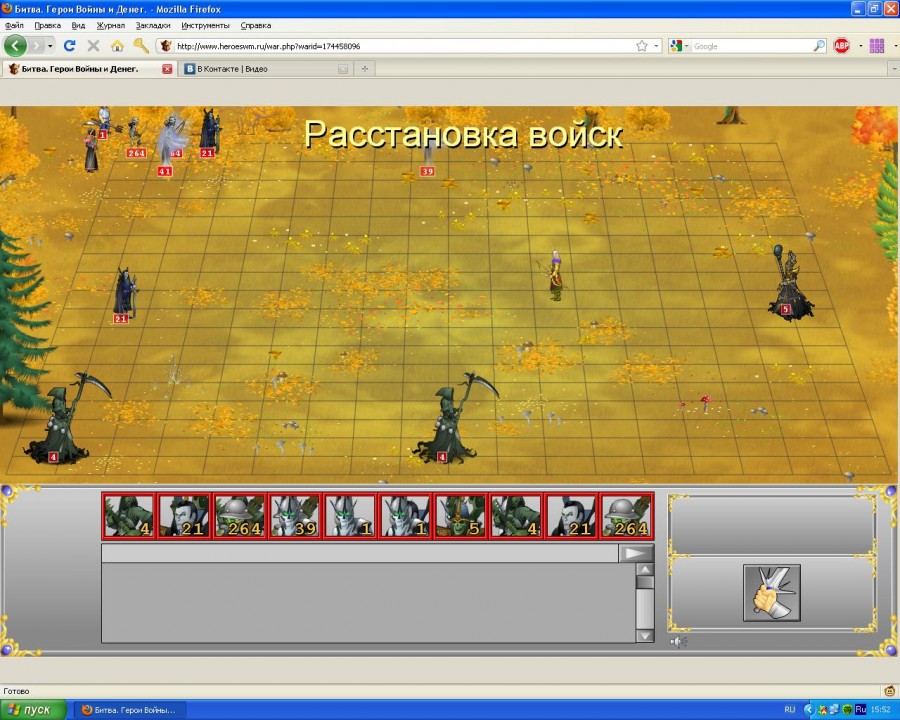Open the Вид menu
The width and height of the screenshot is (900, 720).
(78, 25)
